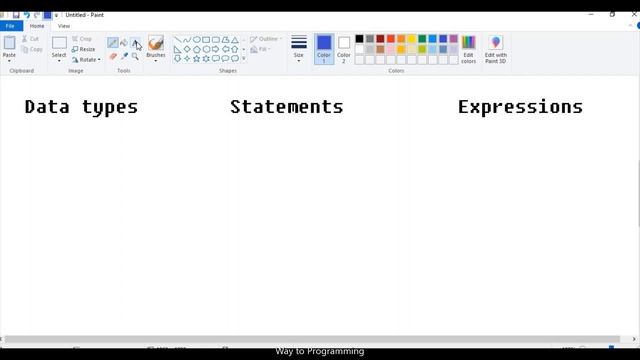Activate the Color 2 swatch

(344, 49)
